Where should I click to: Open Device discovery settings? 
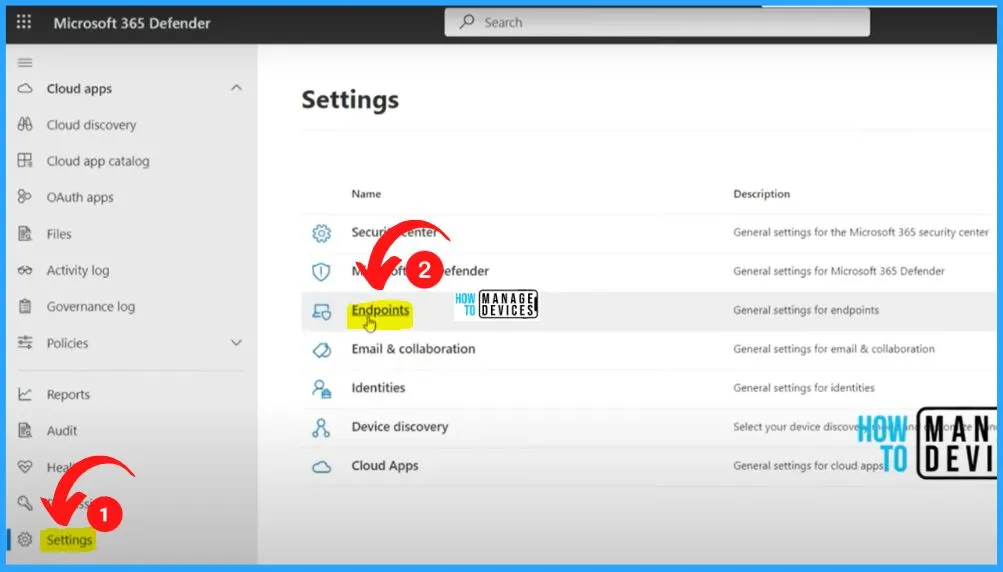coord(400,427)
